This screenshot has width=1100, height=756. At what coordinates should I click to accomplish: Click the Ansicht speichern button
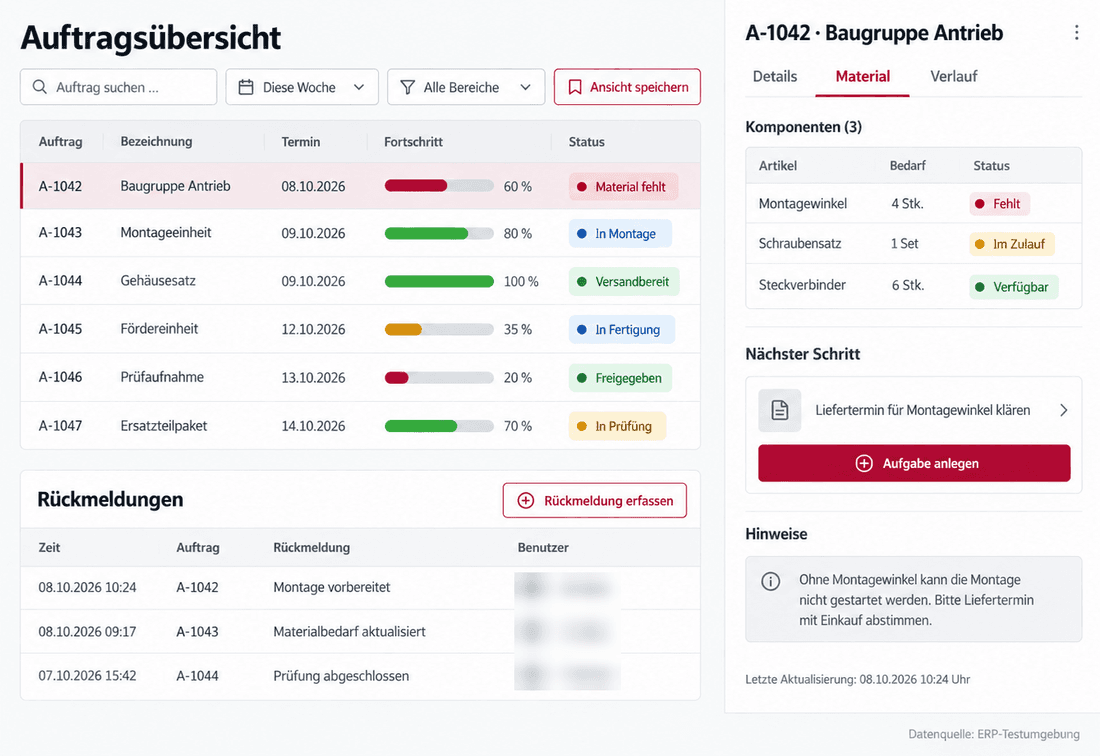(627, 87)
